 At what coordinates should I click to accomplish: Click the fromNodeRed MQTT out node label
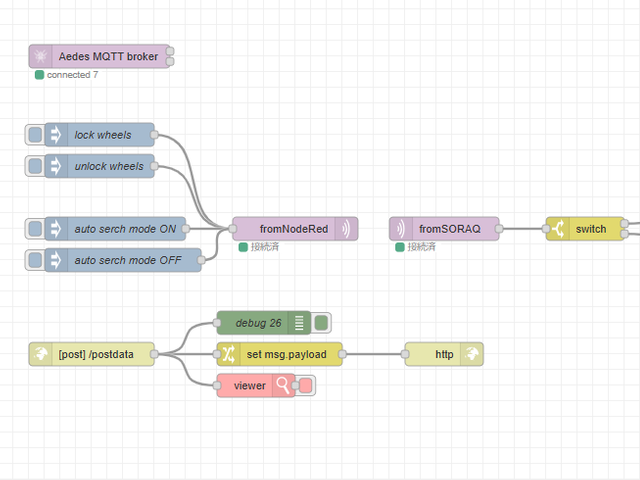point(294,229)
